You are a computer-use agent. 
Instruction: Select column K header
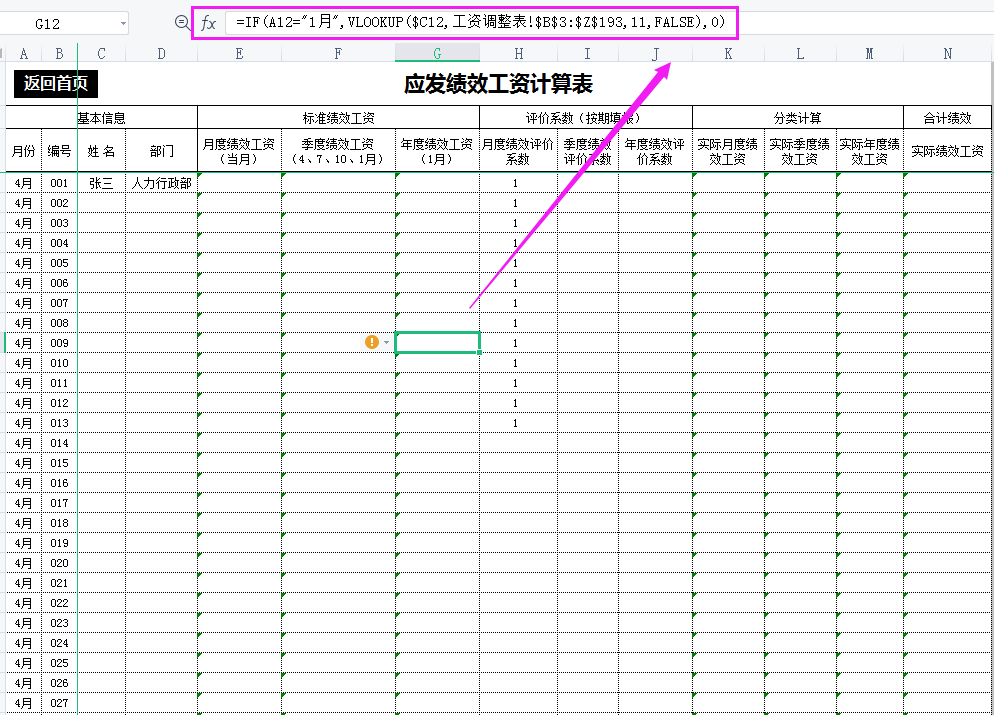coord(728,54)
